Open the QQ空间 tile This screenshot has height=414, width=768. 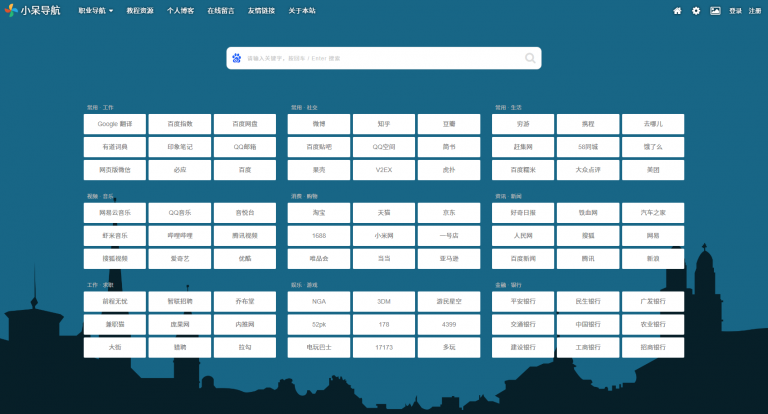click(384, 147)
